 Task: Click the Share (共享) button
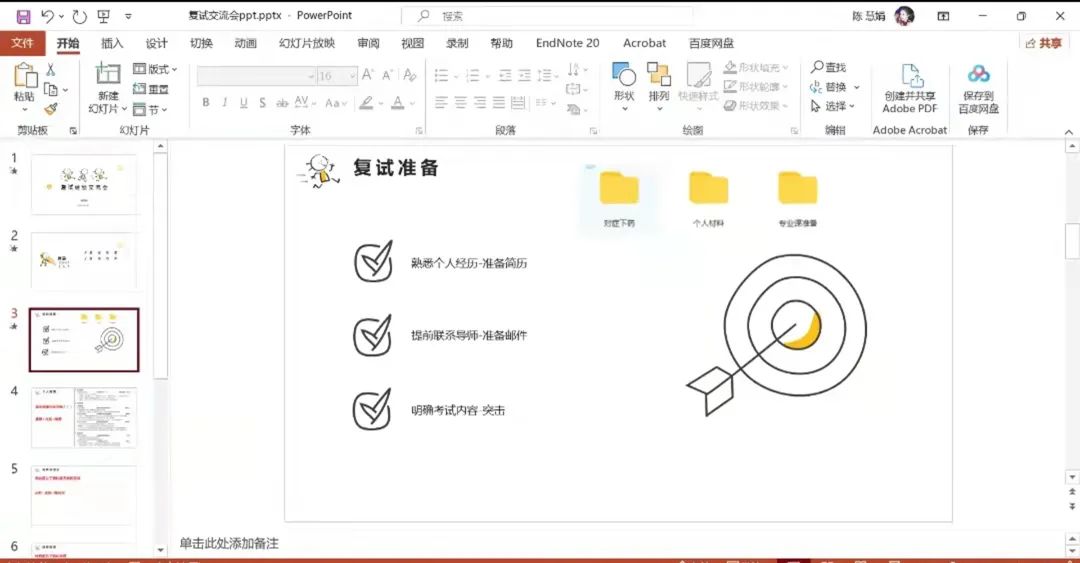coord(1043,43)
